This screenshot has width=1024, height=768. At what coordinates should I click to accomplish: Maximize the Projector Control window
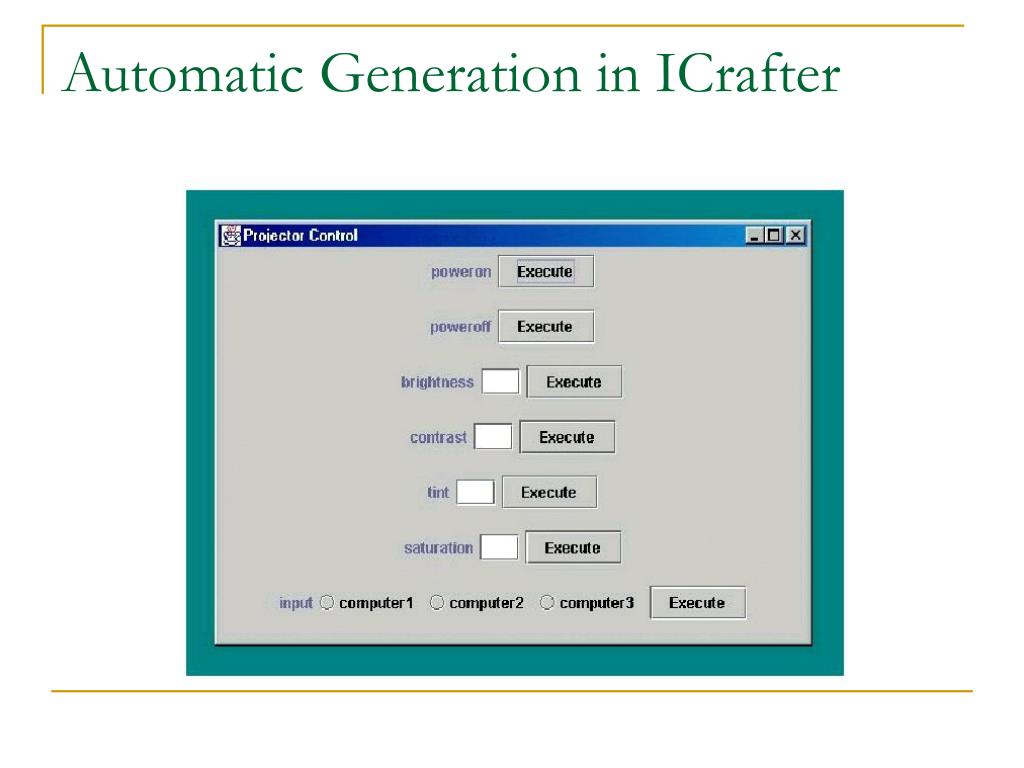(x=775, y=235)
